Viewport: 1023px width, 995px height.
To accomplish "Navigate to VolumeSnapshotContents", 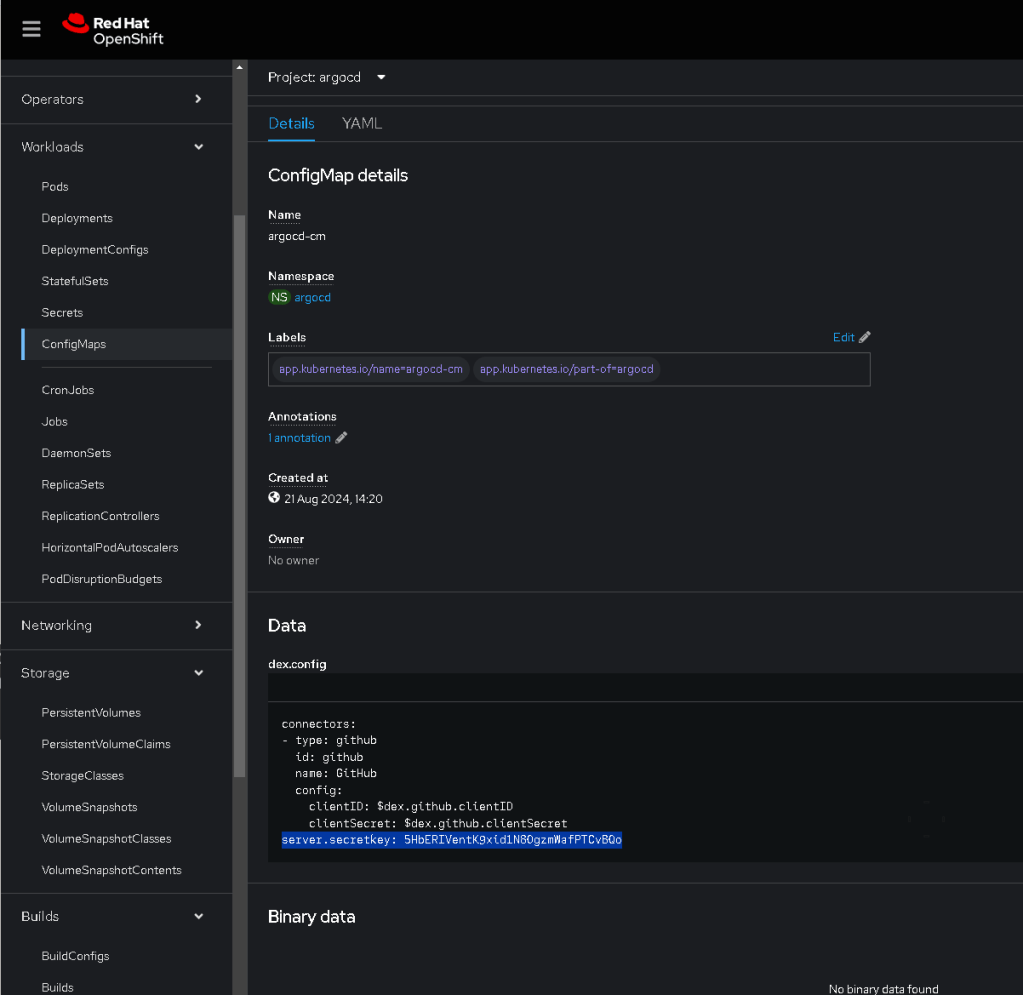I will coord(112,870).
